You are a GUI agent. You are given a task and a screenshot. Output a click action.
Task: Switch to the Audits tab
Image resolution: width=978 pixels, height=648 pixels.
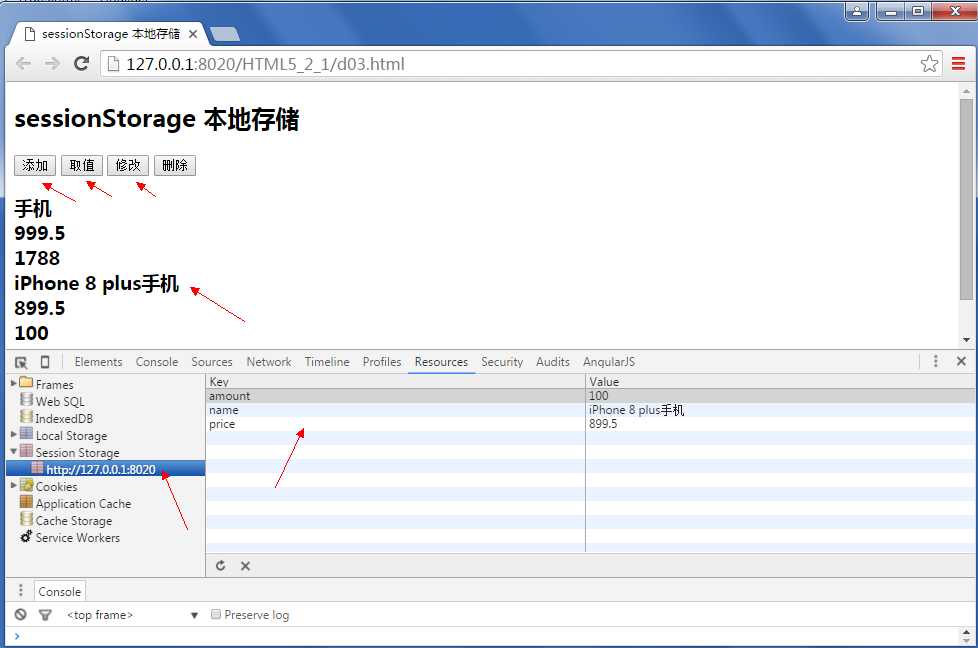click(553, 362)
